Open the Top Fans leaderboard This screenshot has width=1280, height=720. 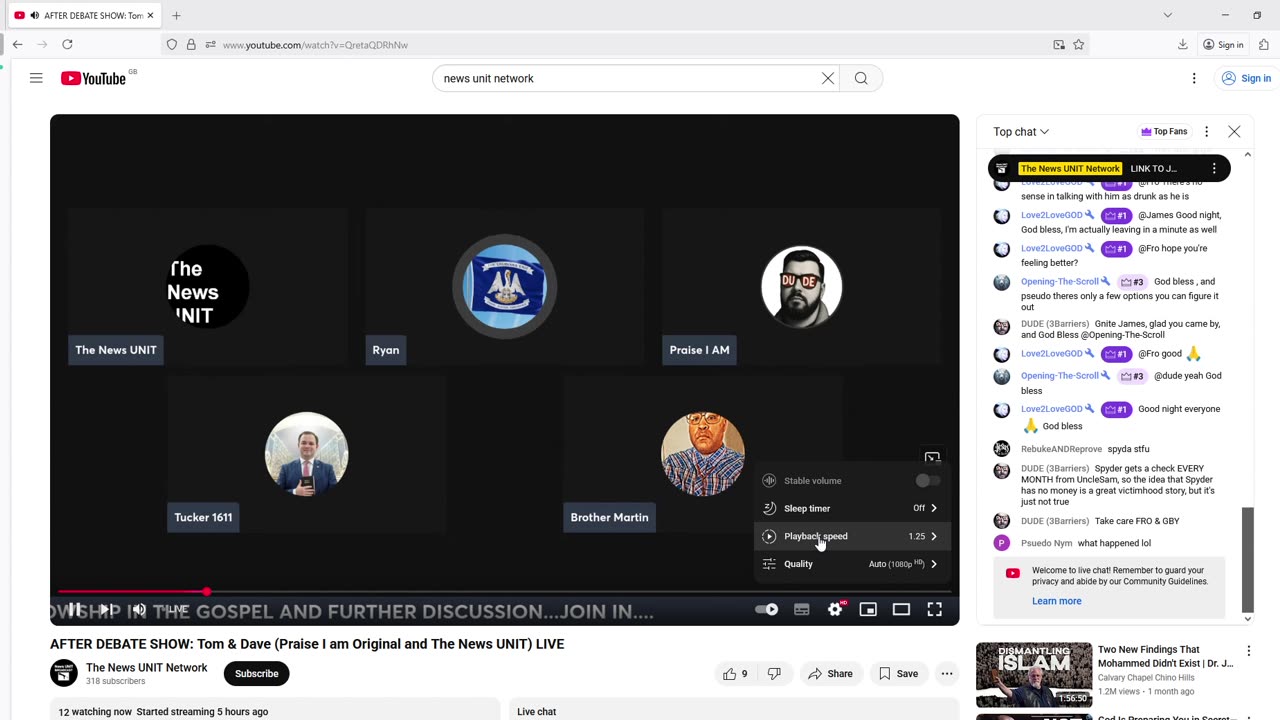[1165, 132]
